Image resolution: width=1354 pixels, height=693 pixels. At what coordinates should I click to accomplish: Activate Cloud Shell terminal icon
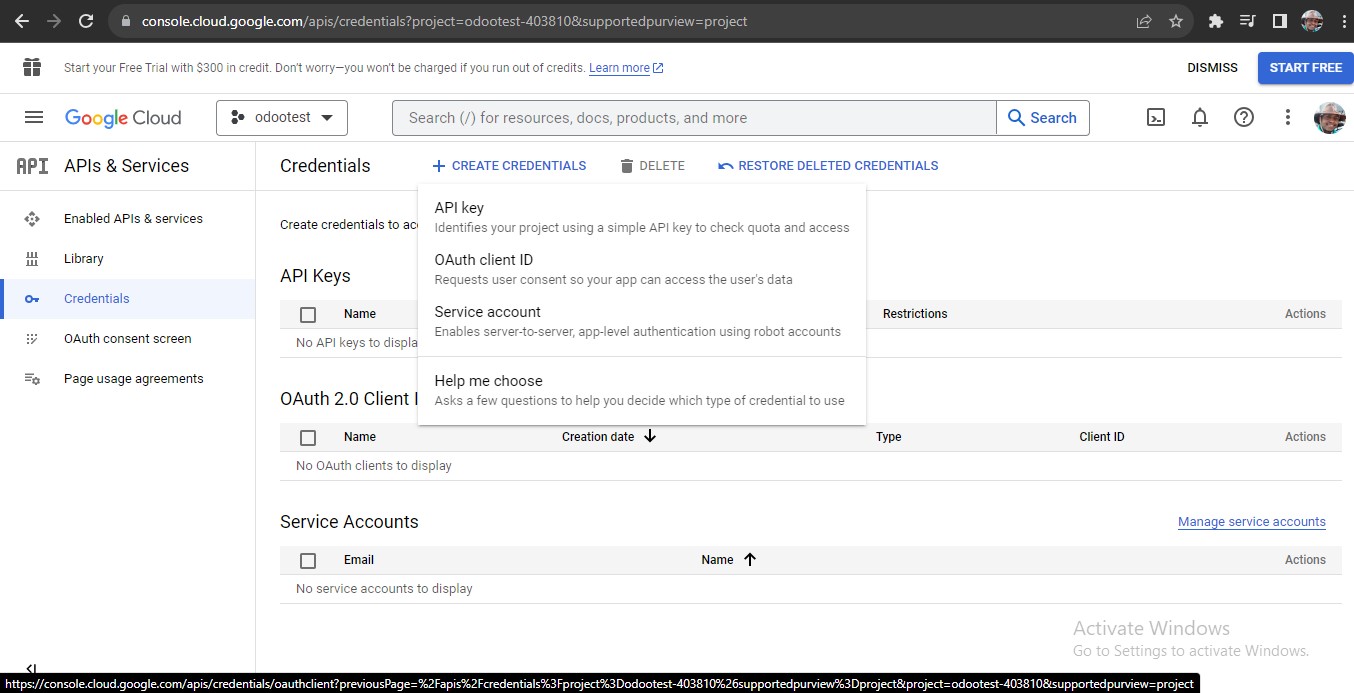pos(1156,117)
